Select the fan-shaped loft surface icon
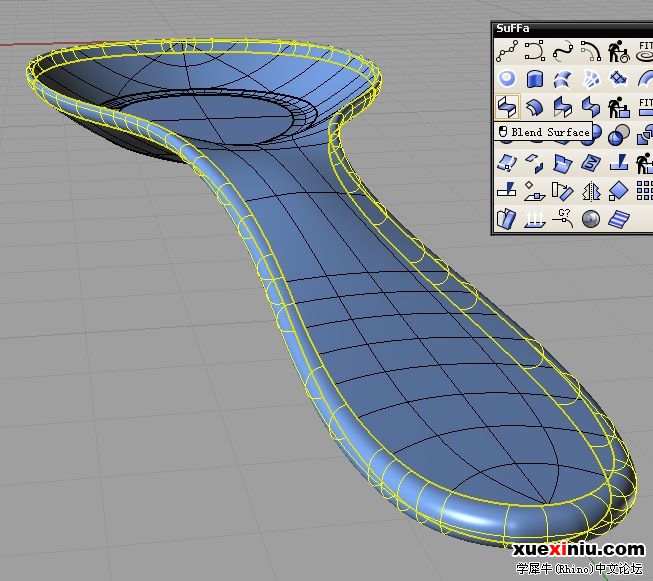Viewport: 653px width, 581px height. (591, 79)
